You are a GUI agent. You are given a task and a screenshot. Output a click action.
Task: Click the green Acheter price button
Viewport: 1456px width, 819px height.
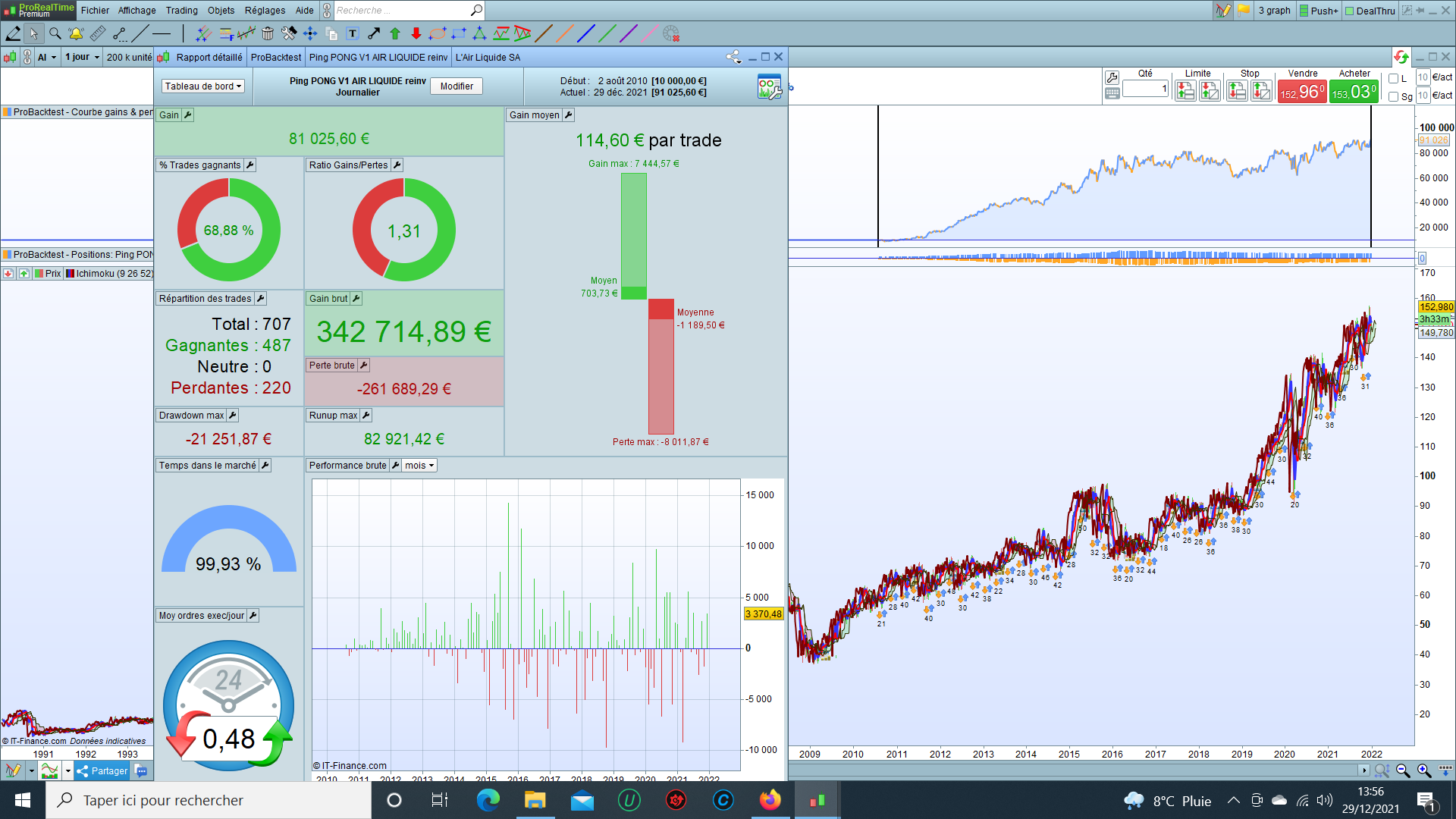coord(1354,92)
